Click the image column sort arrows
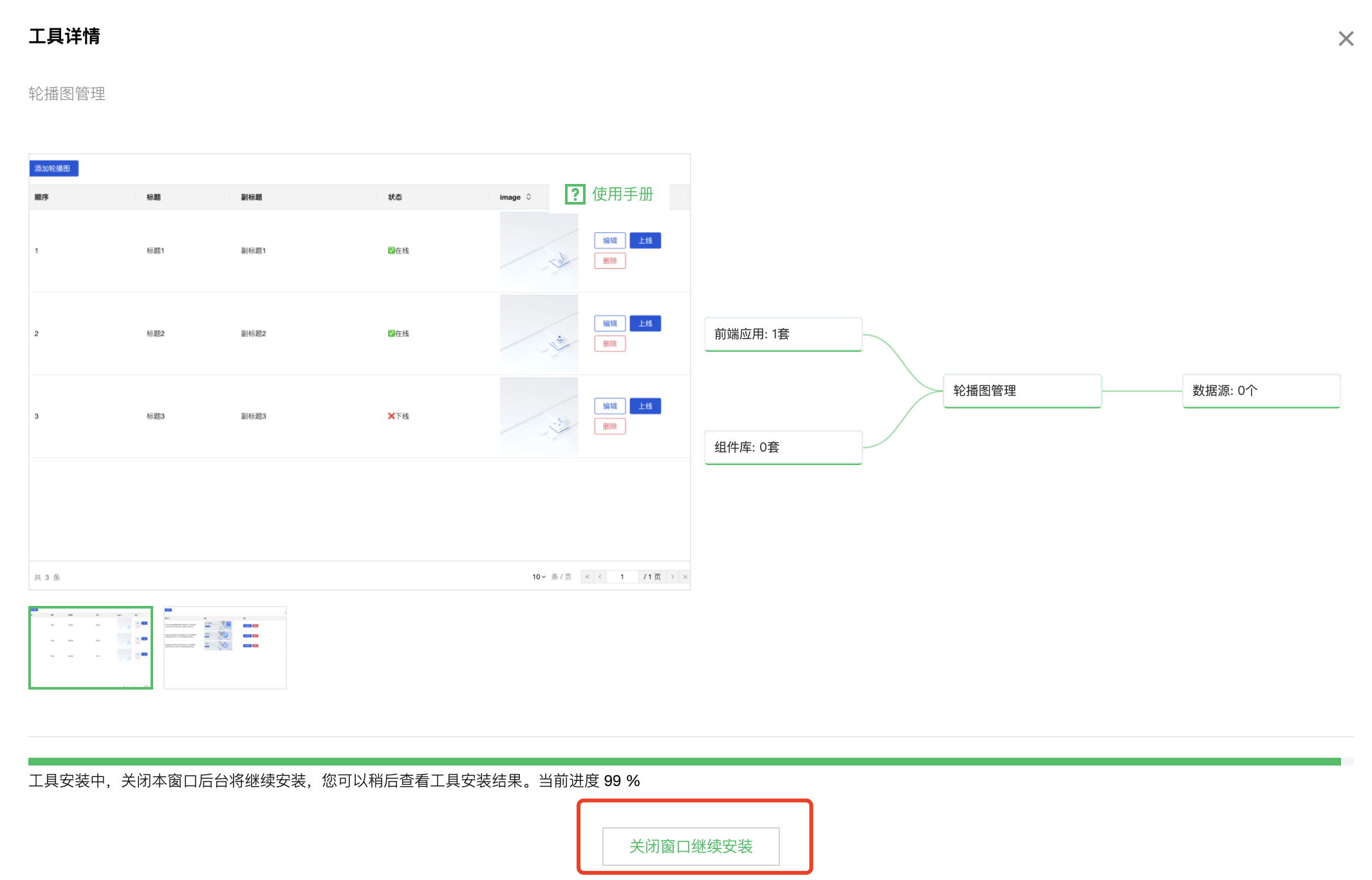 pos(529,197)
